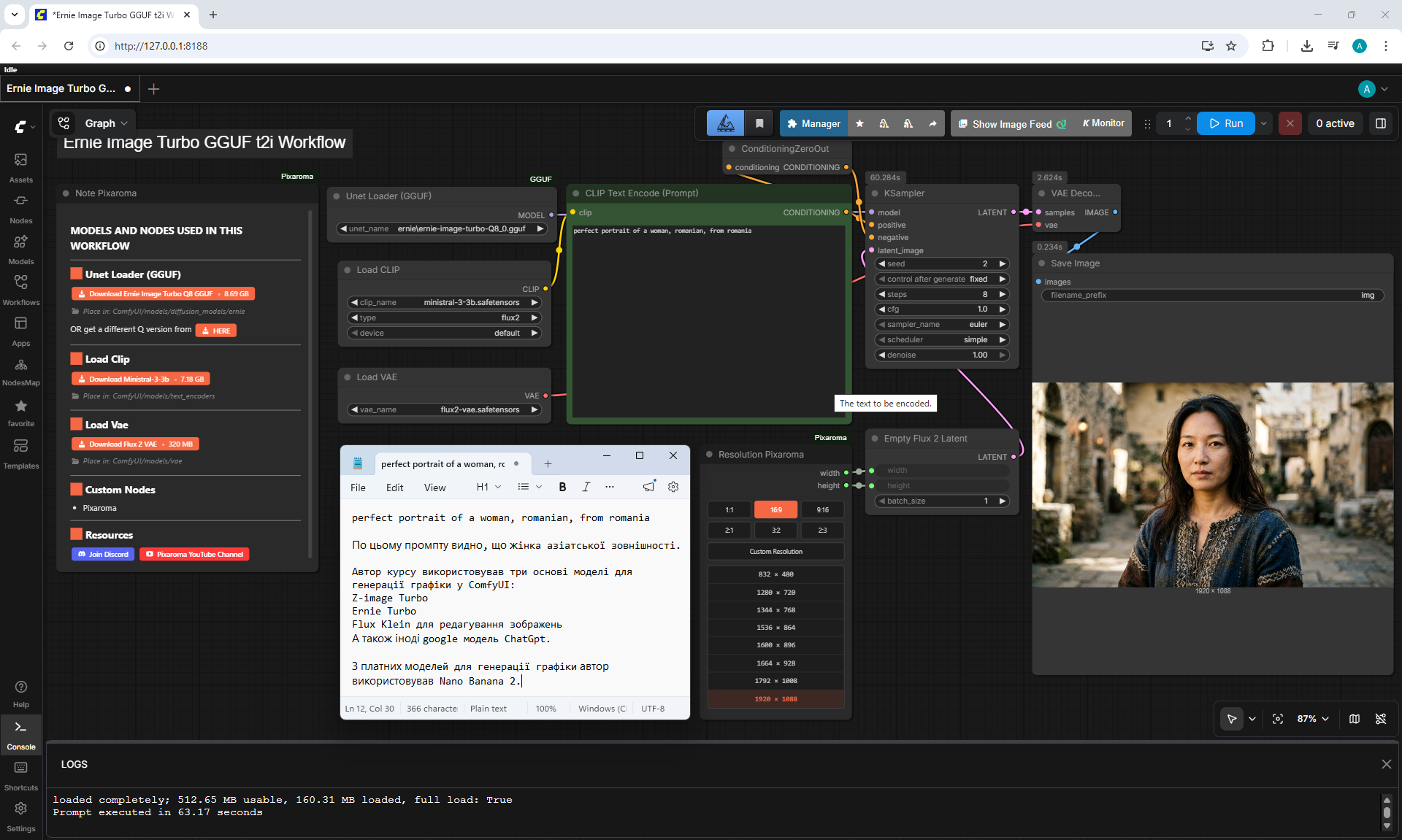Open Notepad's File menu
1402x840 pixels.
click(358, 488)
